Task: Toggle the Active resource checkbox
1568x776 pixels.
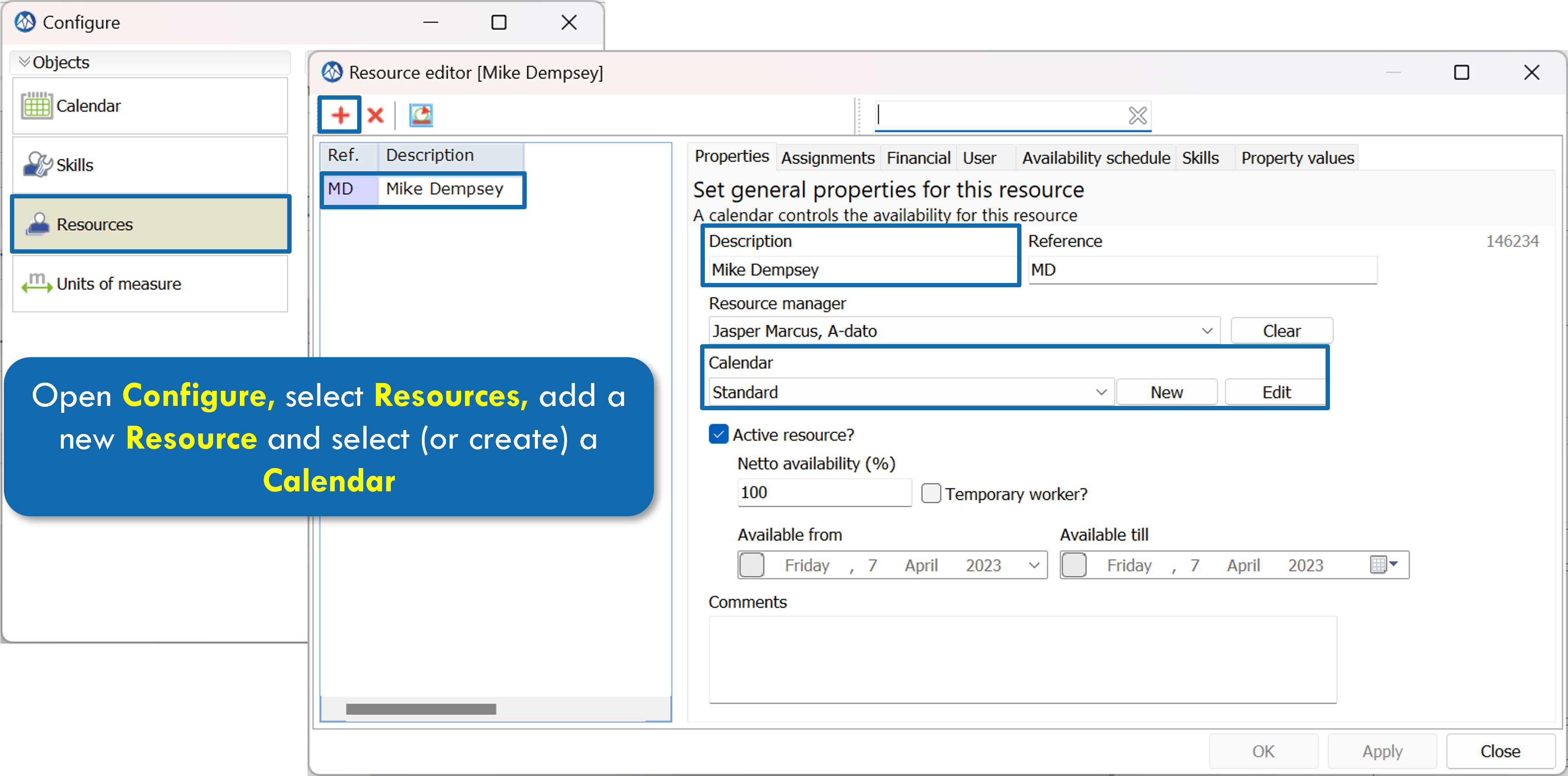Action: [718, 434]
